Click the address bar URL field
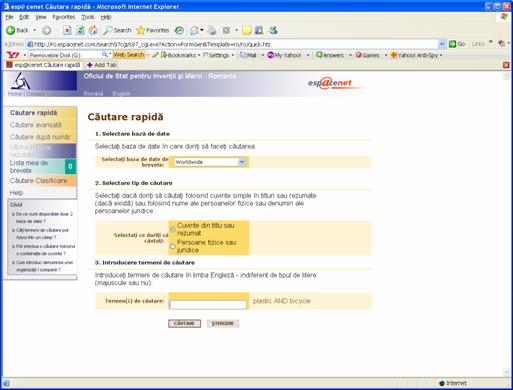This screenshot has width=513, height=390. [x=232, y=44]
